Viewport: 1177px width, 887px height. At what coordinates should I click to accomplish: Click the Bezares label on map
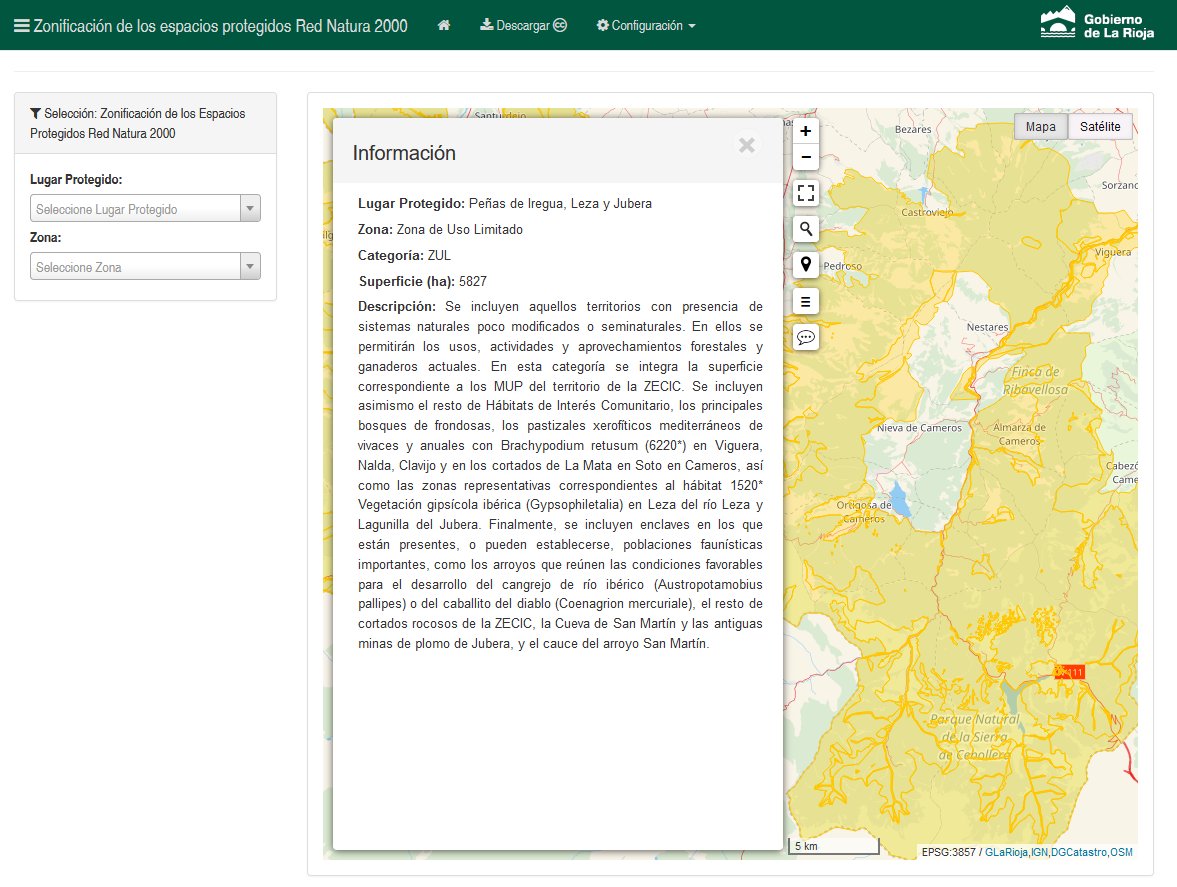point(913,129)
